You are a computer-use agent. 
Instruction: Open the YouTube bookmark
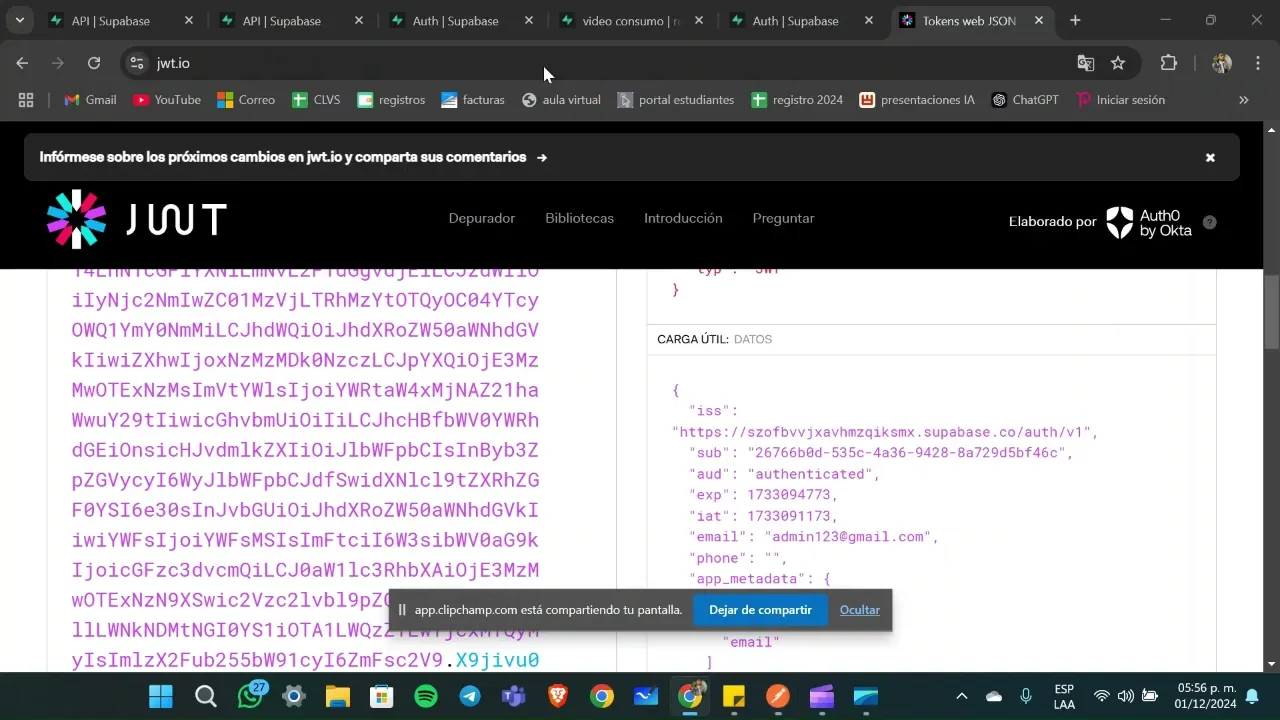coord(167,100)
